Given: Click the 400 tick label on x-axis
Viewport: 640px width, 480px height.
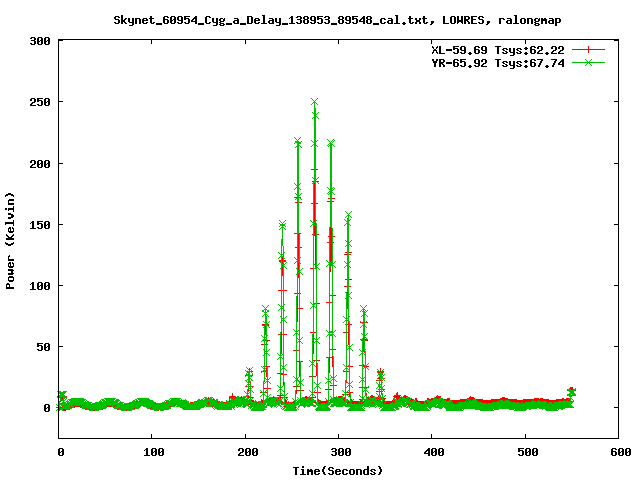Looking at the screenshot, I should click(431, 453).
